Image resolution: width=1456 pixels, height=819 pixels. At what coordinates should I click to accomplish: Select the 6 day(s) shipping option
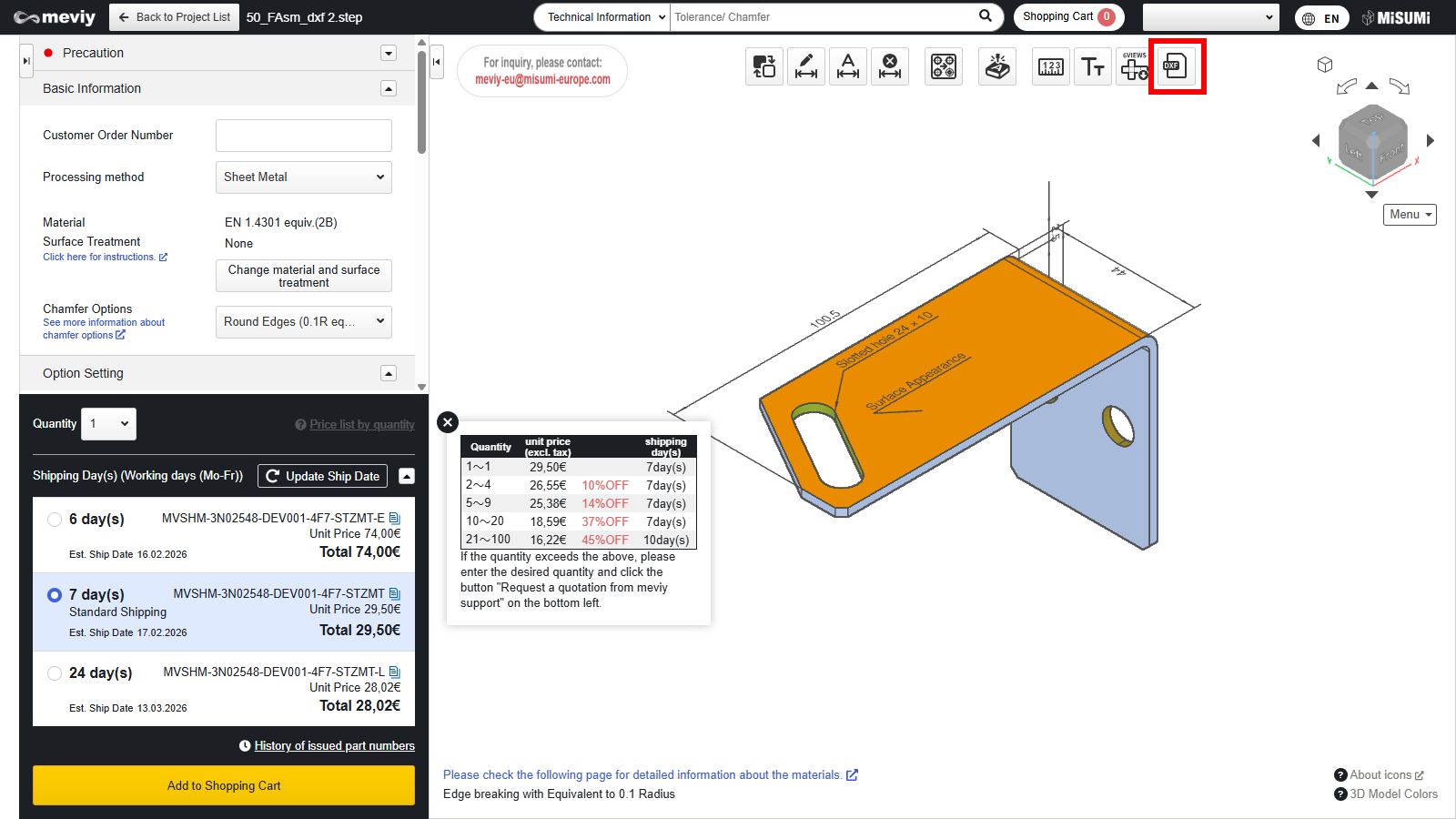55,520
